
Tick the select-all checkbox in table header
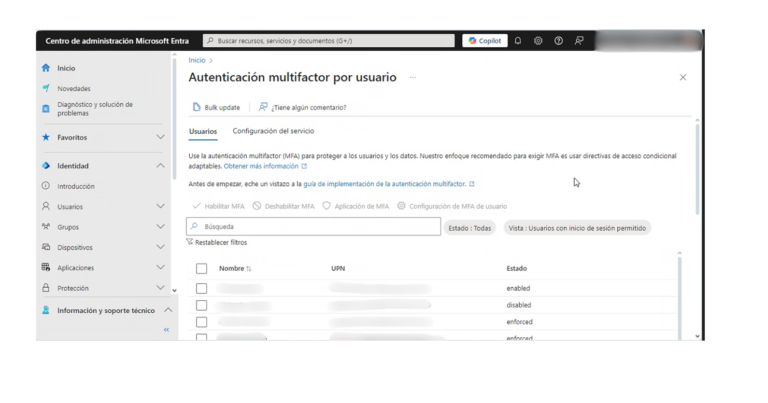click(201, 269)
